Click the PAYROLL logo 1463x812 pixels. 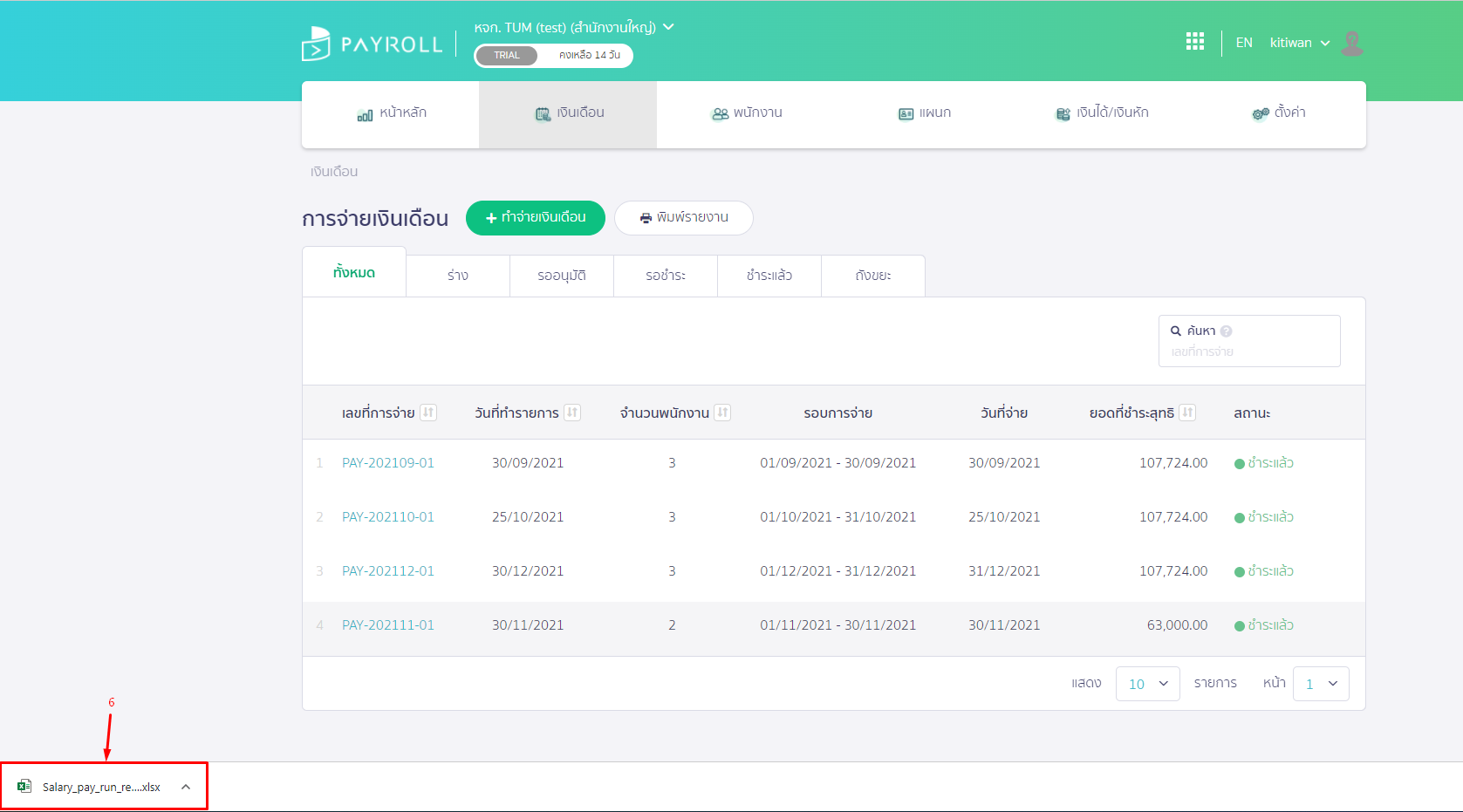(x=371, y=42)
